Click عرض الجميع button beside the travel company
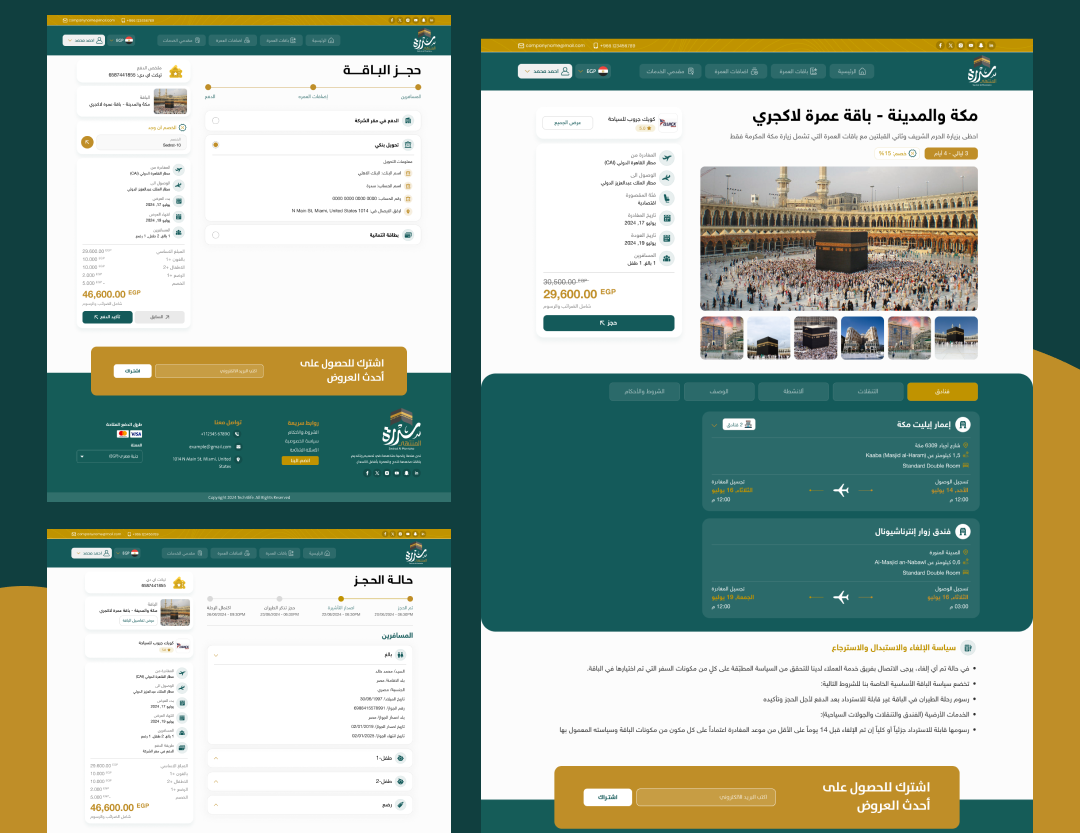This screenshot has height=833, width=1080. point(568,123)
